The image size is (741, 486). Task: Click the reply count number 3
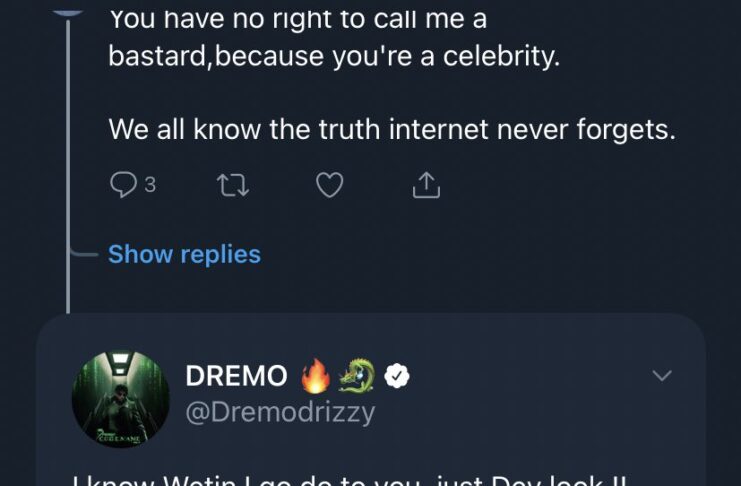pos(150,185)
